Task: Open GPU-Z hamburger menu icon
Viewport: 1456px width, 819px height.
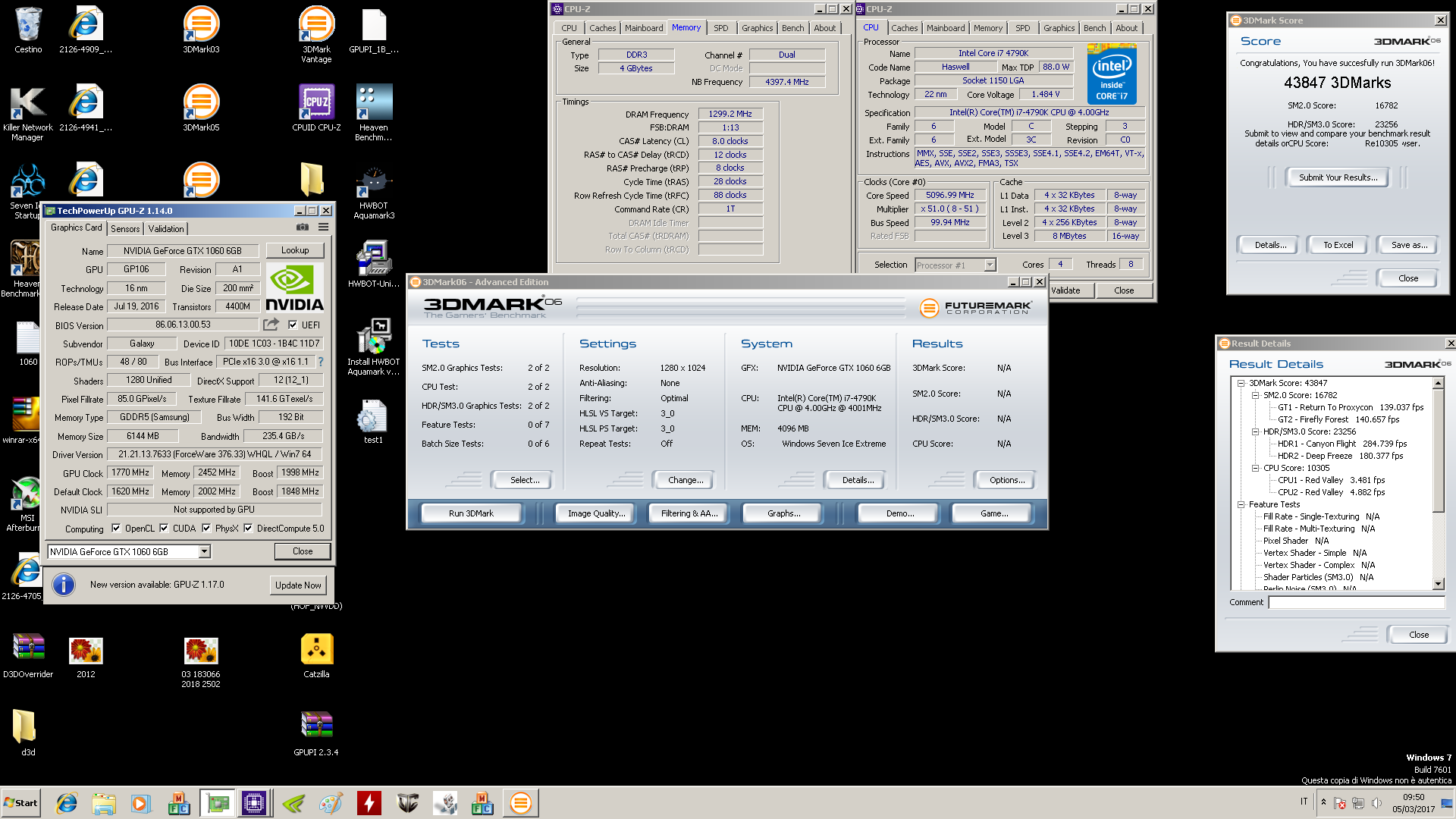Action: tap(323, 227)
